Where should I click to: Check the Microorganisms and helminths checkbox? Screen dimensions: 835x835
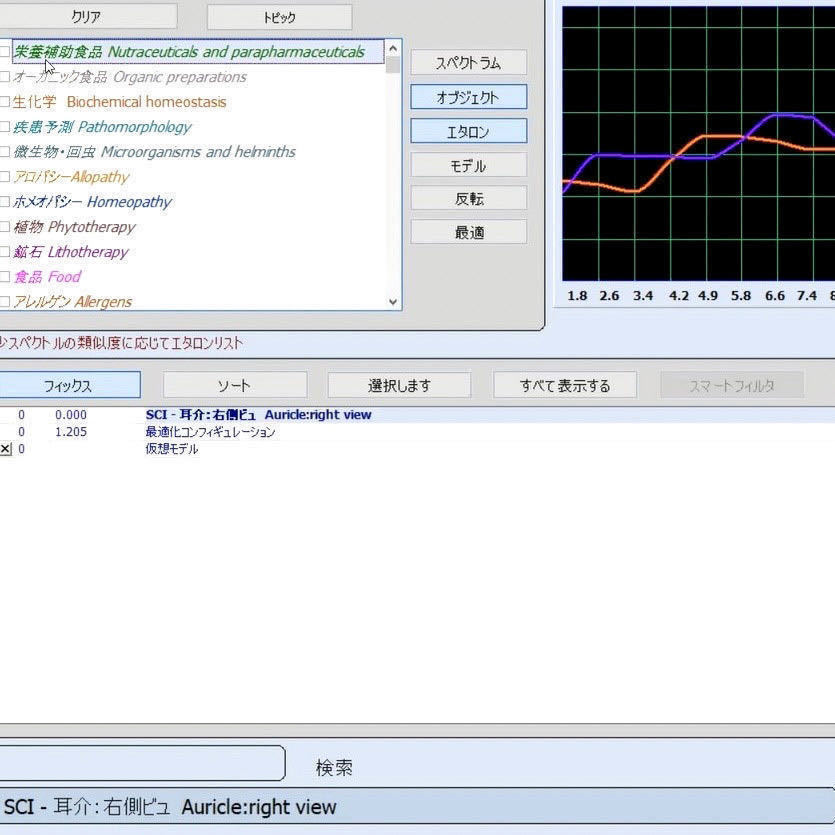click(4, 152)
